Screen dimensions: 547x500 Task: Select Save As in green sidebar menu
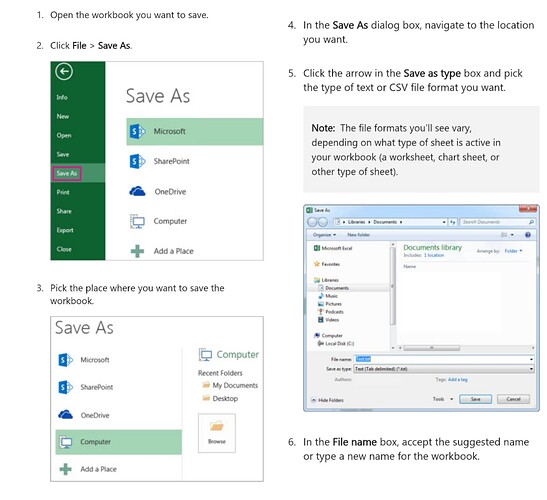point(67,173)
